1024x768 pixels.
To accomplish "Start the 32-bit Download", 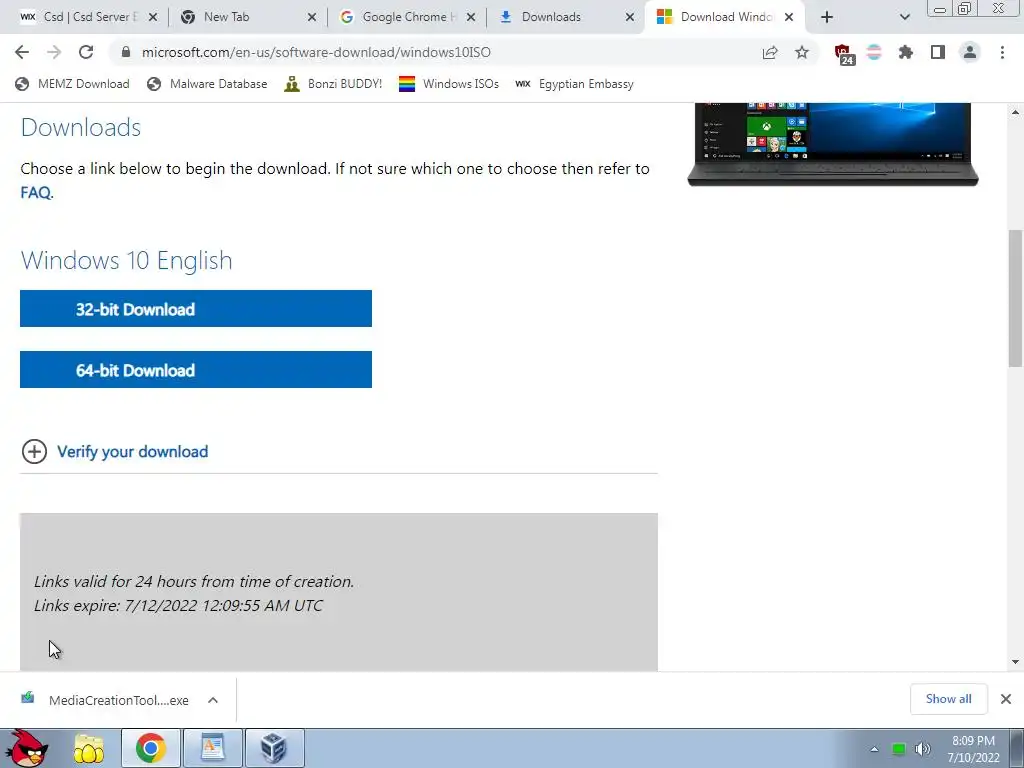I will [196, 309].
